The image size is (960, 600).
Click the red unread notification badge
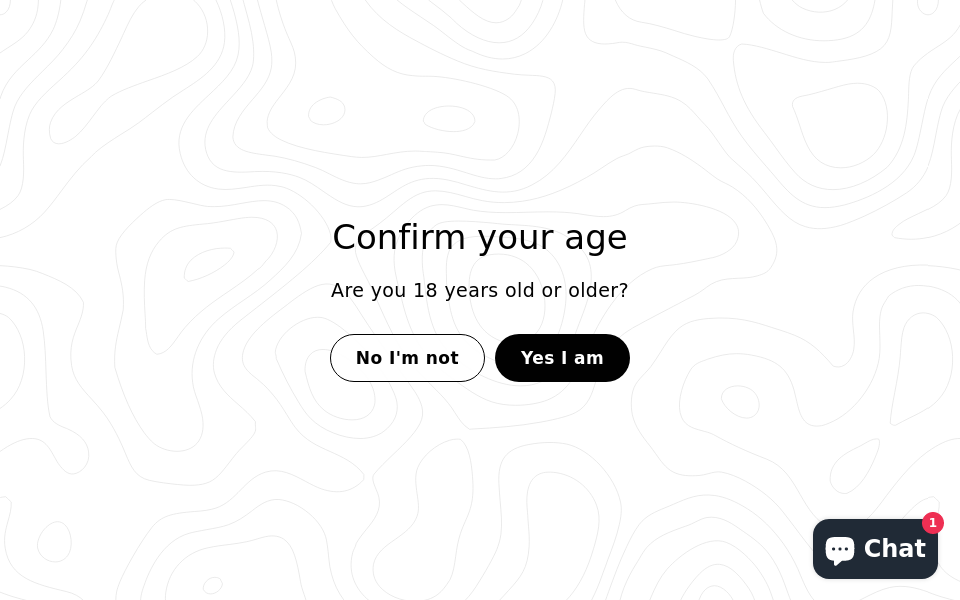933,523
